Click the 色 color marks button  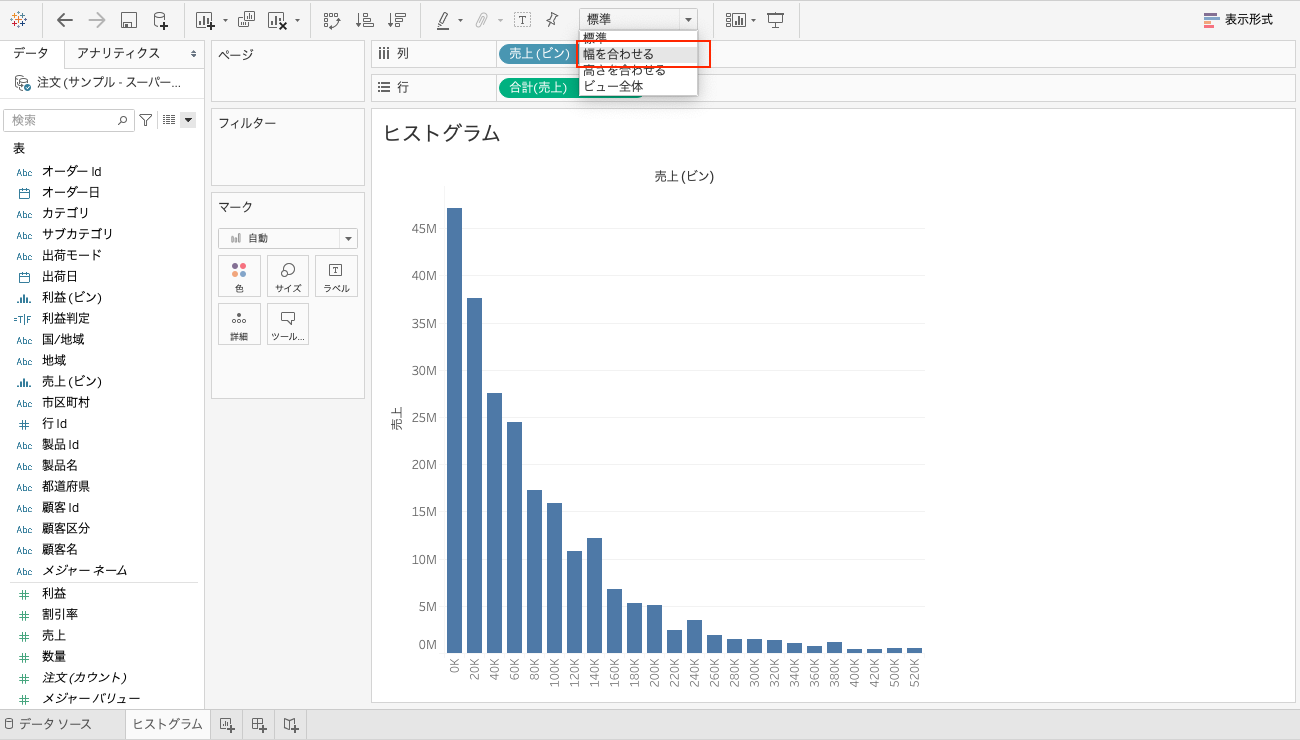pyautogui.click(x=239, y=276)
